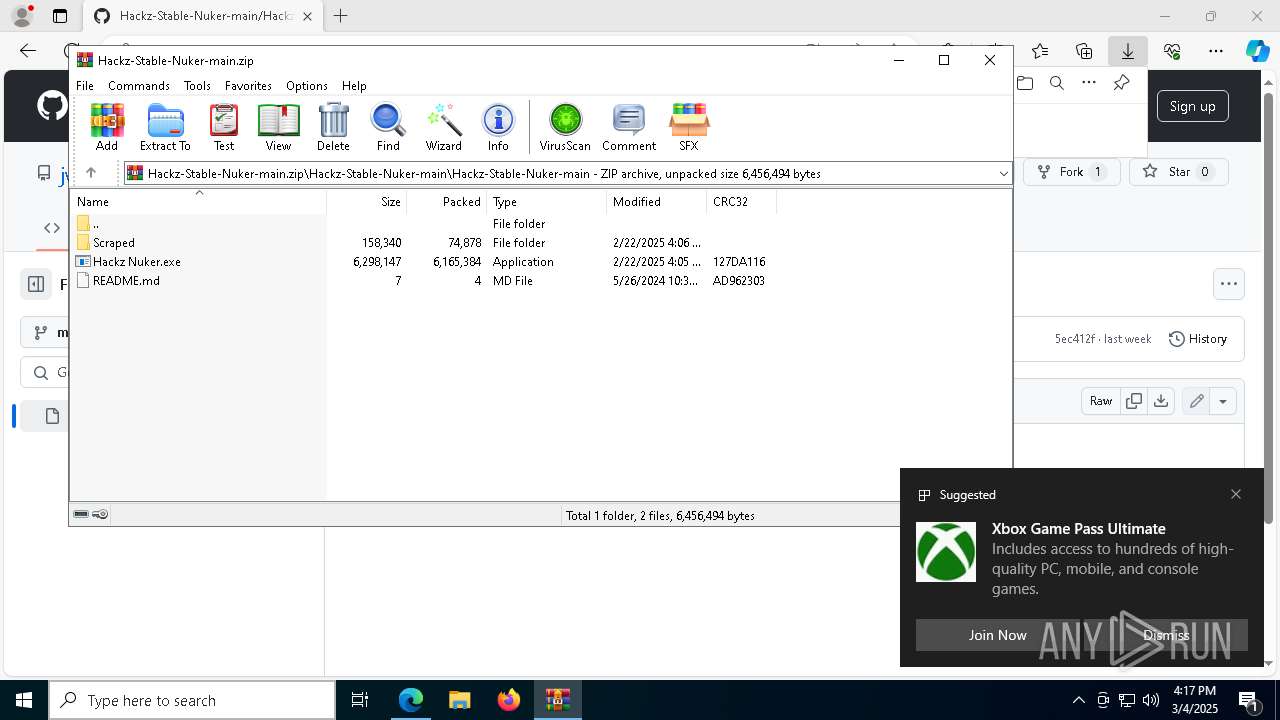
Task: Click Join Now on Xbox notification
Action: click(x=997, y=635)
